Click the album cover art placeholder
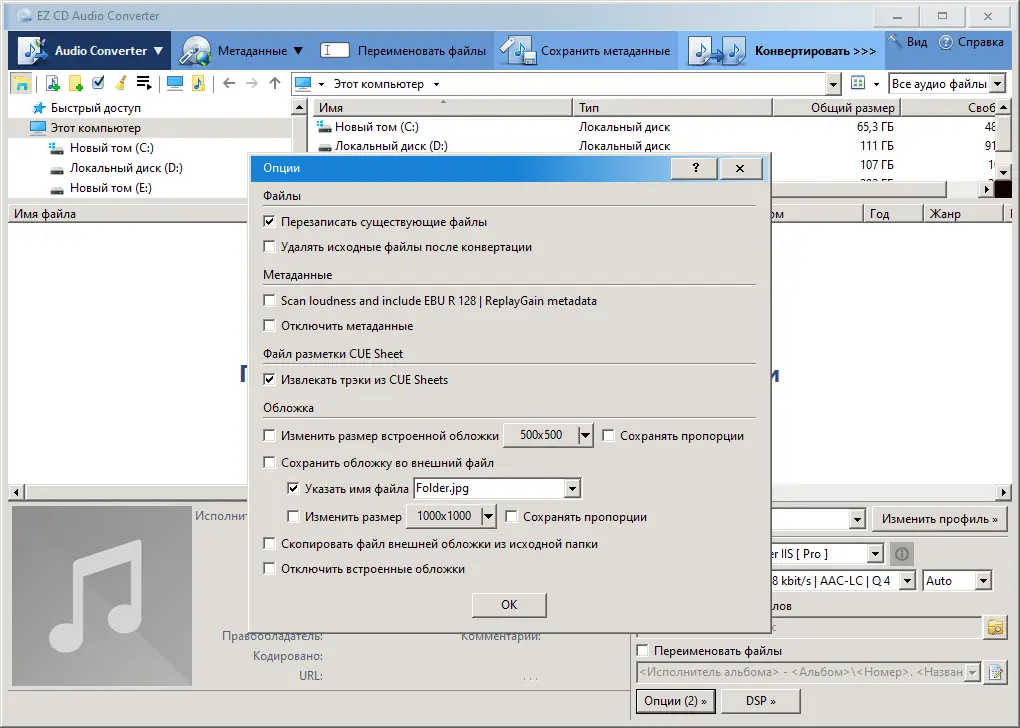Screen dimensions: 1020x728 pyautogui.click(x=102, y=597)
